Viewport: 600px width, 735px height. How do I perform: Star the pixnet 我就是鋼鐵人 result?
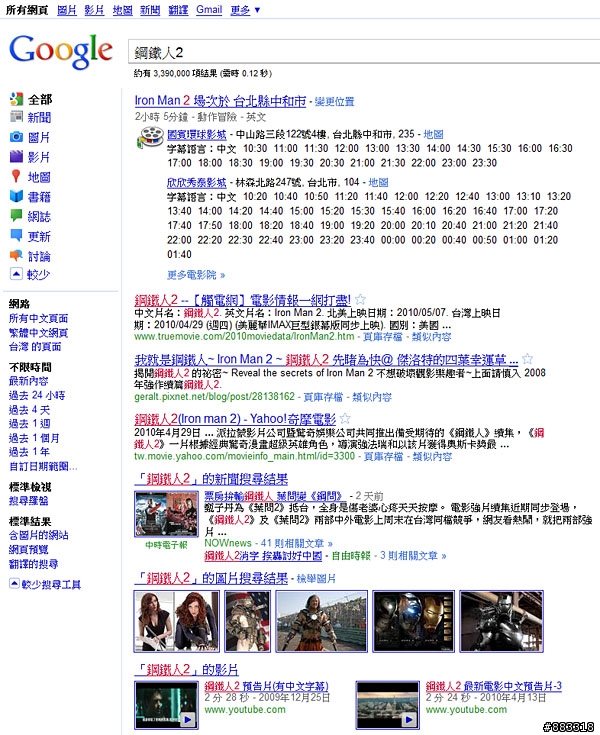click(527, 359)
